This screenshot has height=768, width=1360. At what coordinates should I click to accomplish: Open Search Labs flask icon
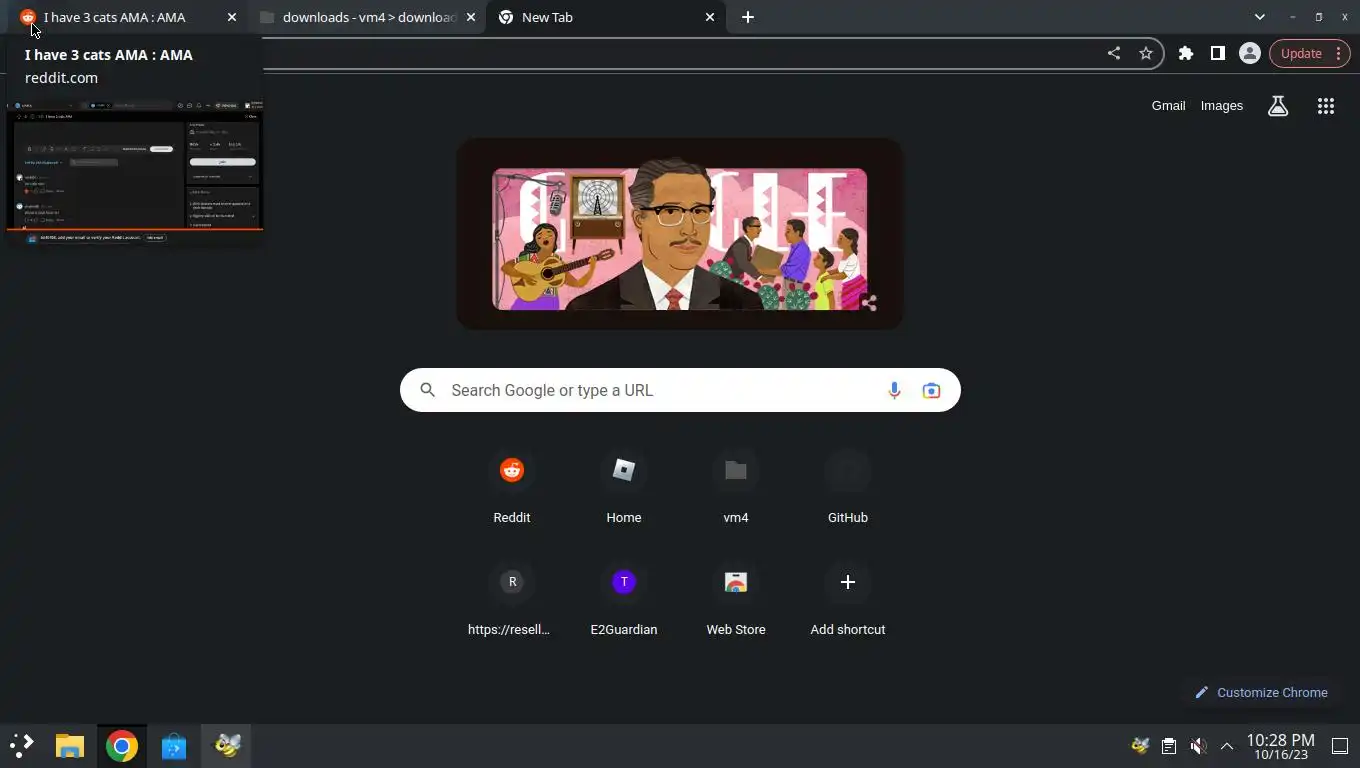point(1278,106)
